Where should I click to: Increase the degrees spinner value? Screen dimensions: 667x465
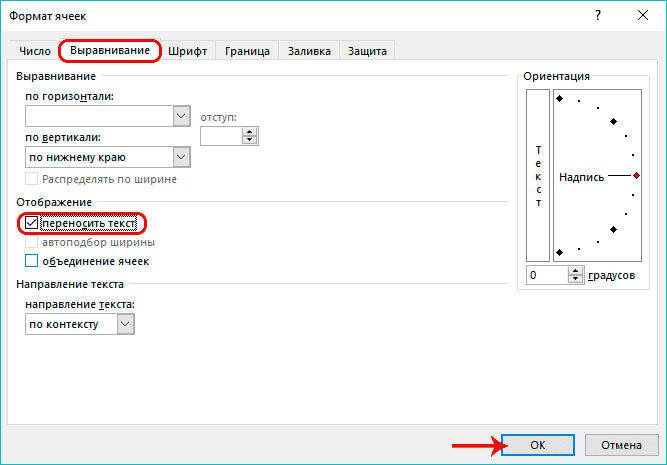point(578,270)
